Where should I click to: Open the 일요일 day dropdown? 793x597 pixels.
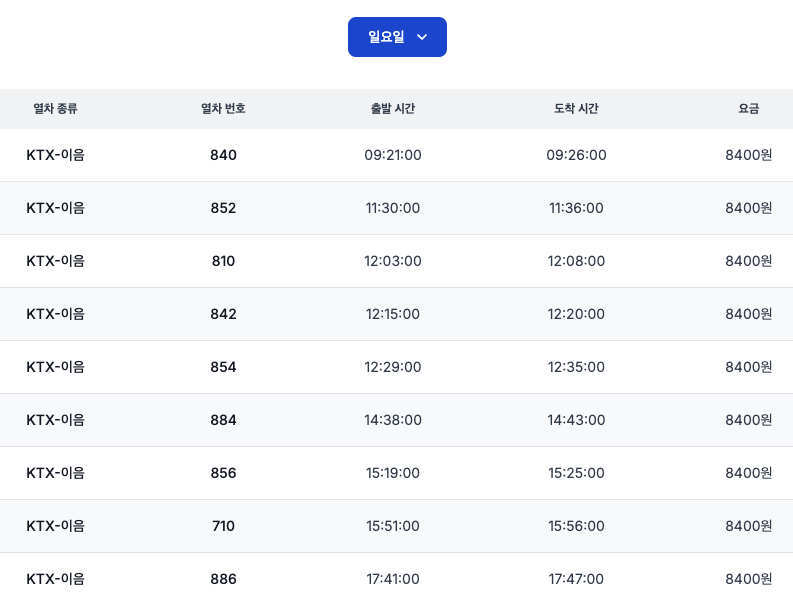click(x=397, y=37)
